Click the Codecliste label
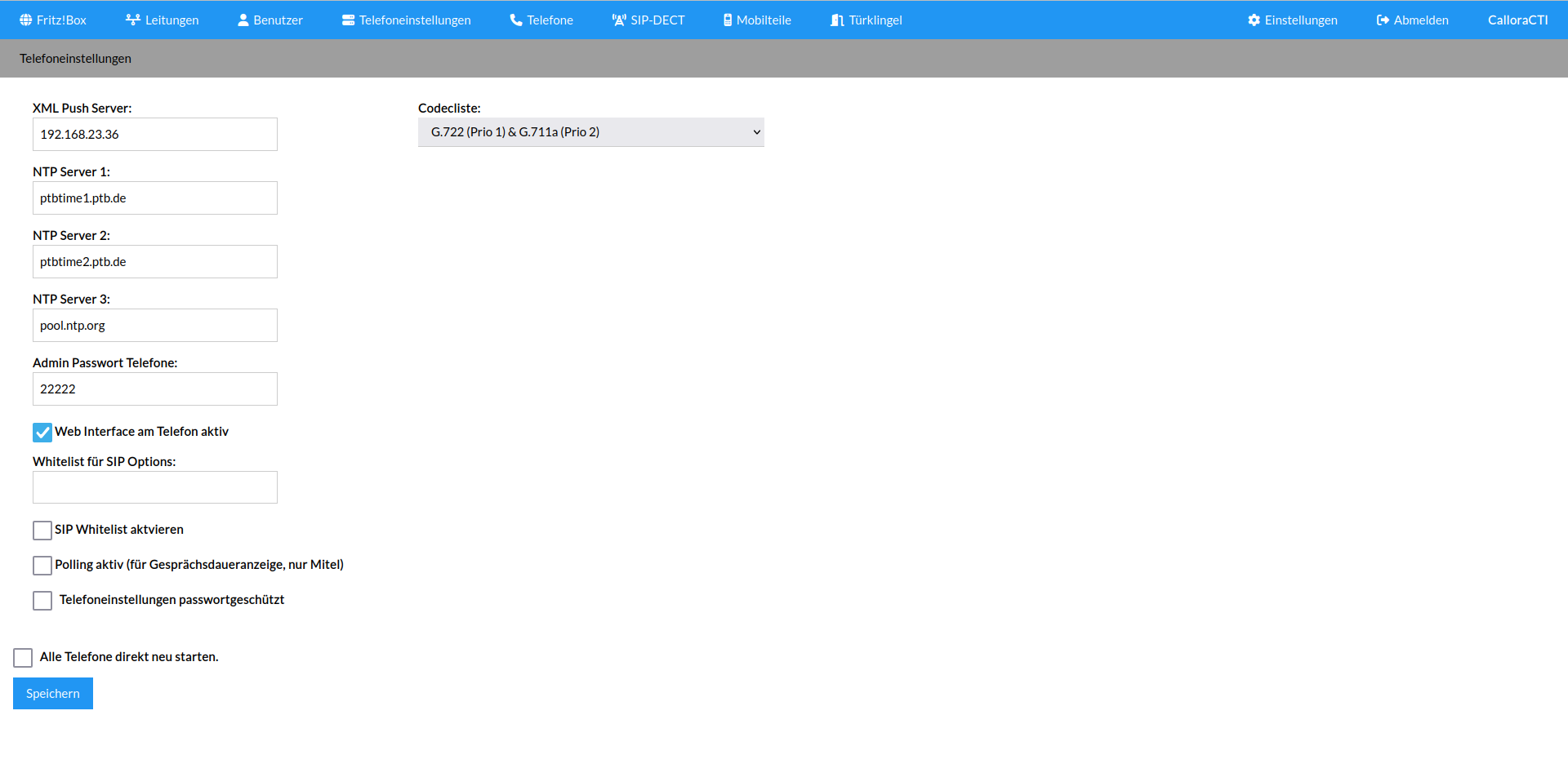 449,109
